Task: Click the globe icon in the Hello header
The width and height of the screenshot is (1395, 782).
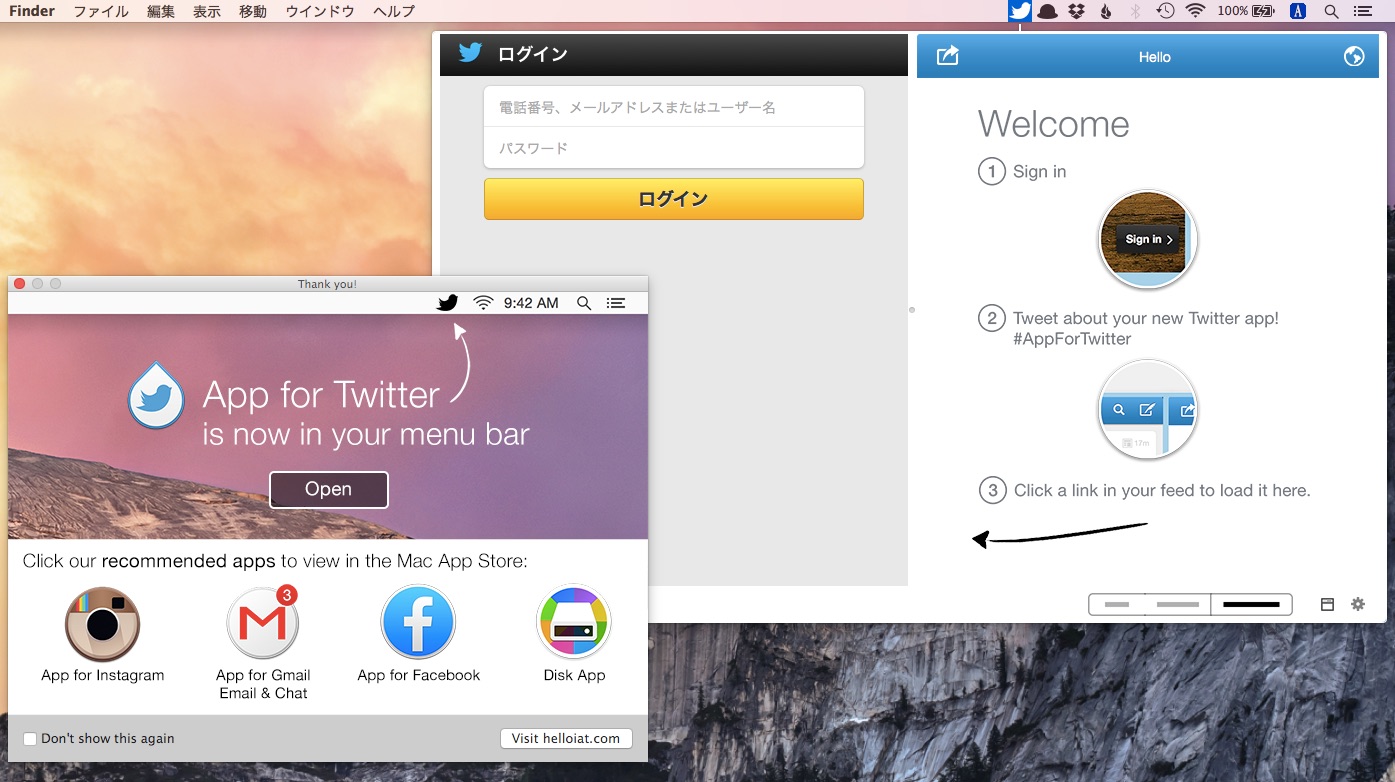Action: (1354, 56)
